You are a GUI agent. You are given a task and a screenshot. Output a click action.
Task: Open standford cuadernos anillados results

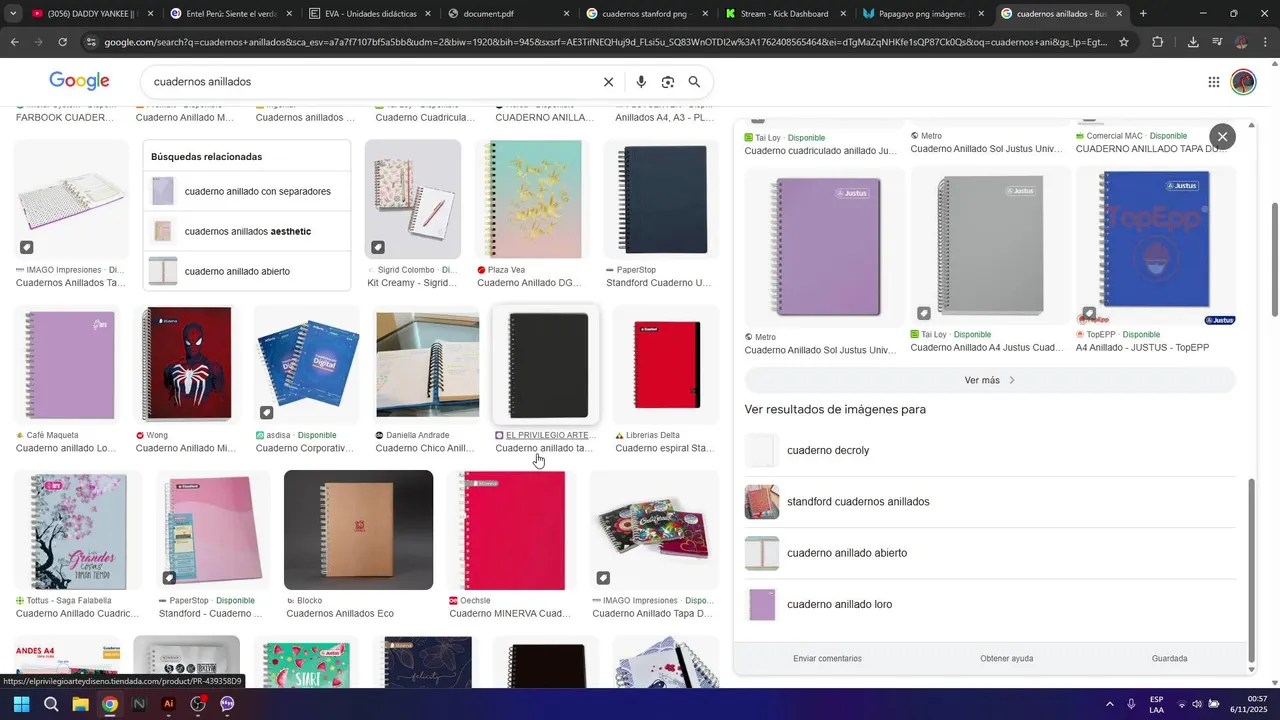(990, 502)
